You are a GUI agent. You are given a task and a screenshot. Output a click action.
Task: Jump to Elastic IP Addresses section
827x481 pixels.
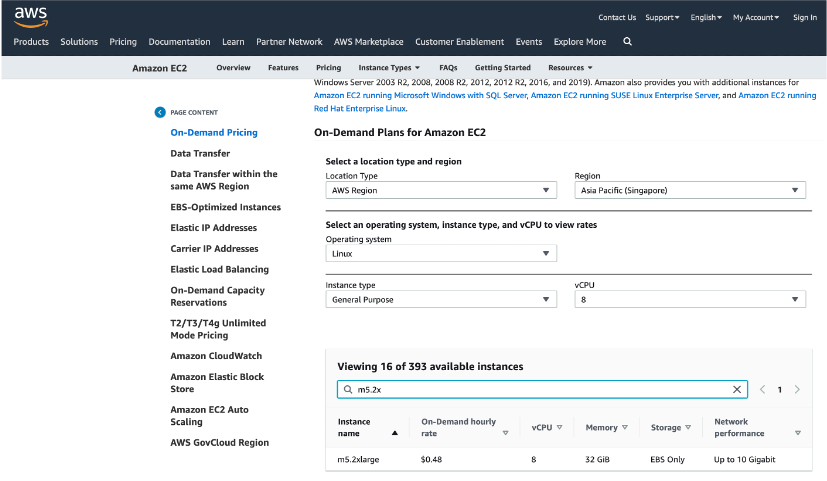[x=214, y=228]
